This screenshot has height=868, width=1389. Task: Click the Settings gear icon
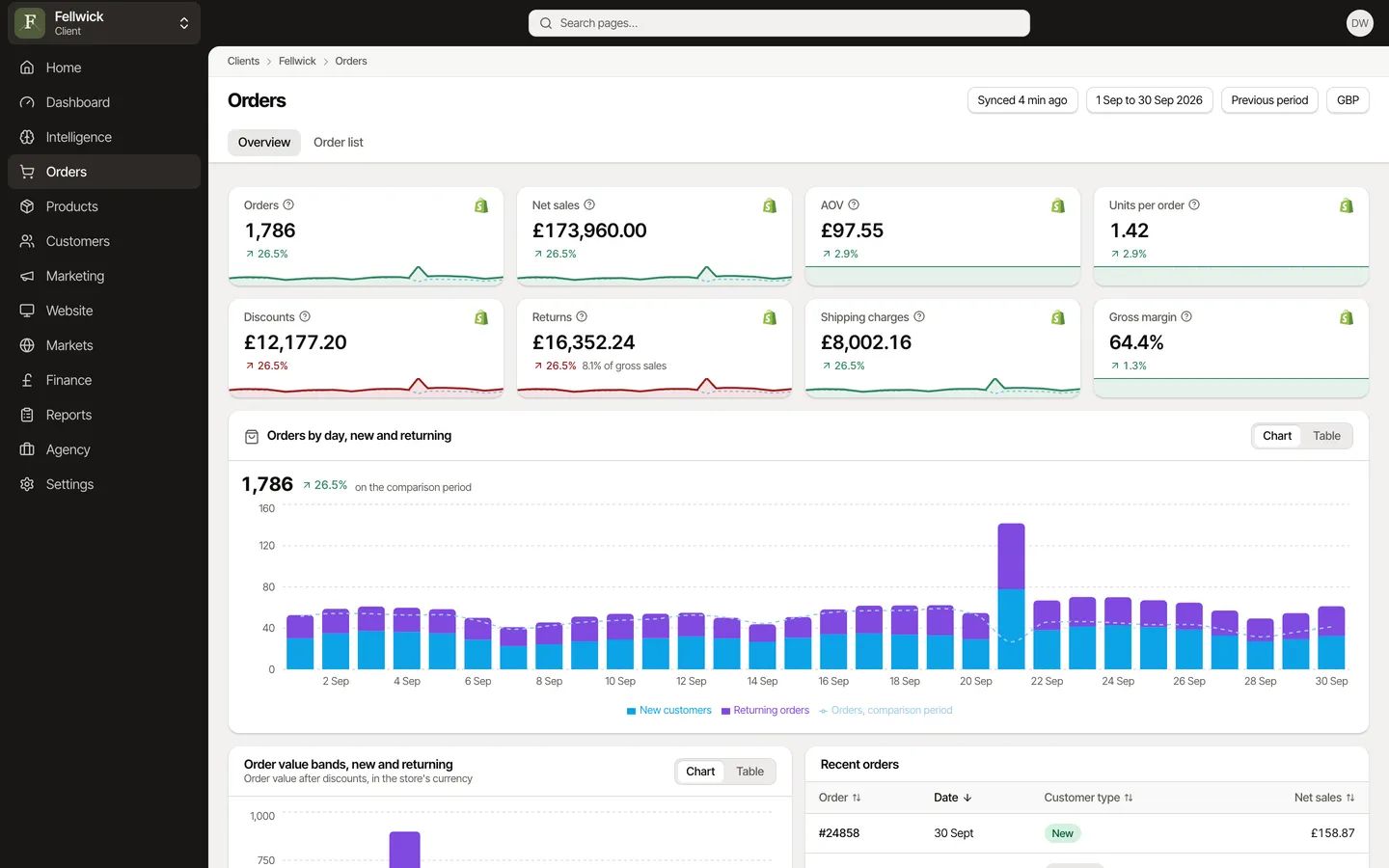pyautogui.click(x=27, y=484)
